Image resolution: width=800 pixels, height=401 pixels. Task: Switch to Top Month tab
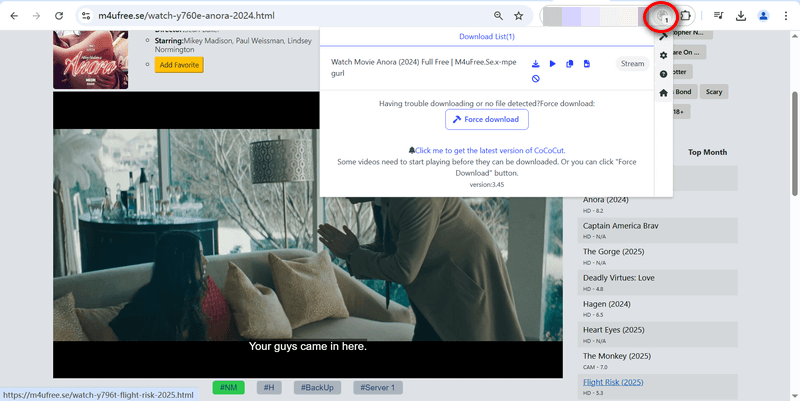click(x=707, y=152)
